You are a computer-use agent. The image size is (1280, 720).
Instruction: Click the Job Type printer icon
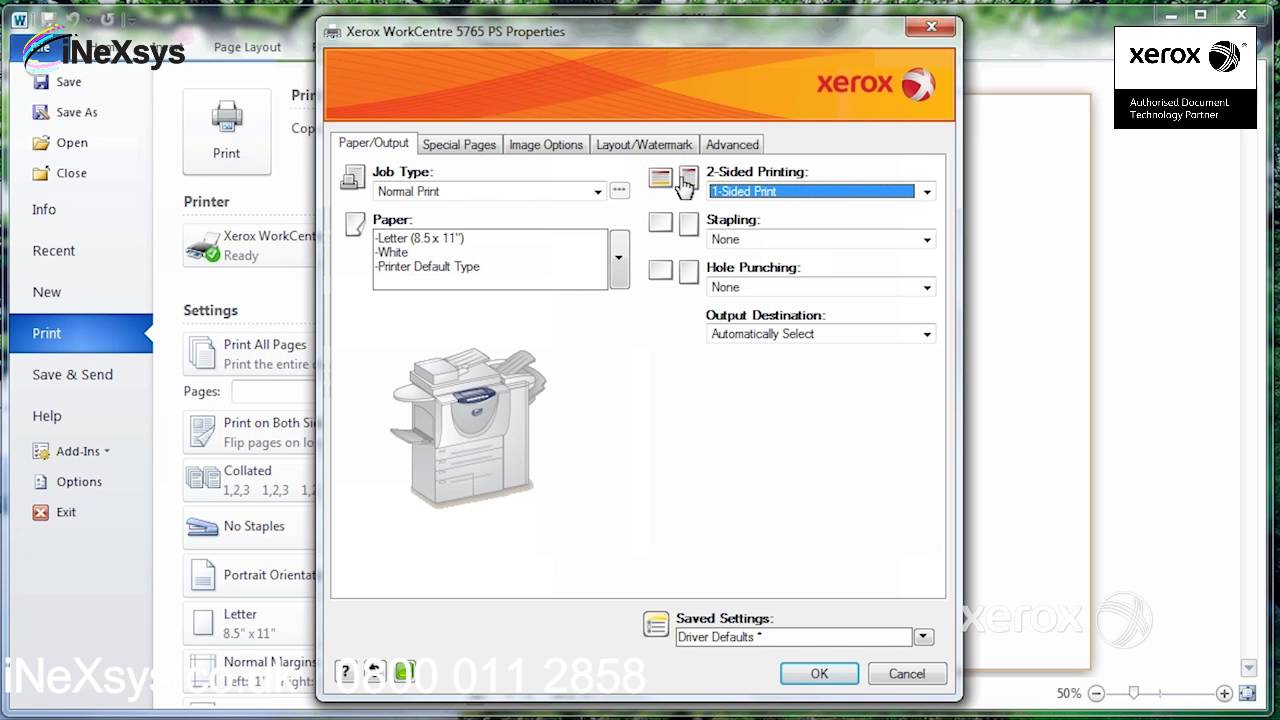point(352,177)
